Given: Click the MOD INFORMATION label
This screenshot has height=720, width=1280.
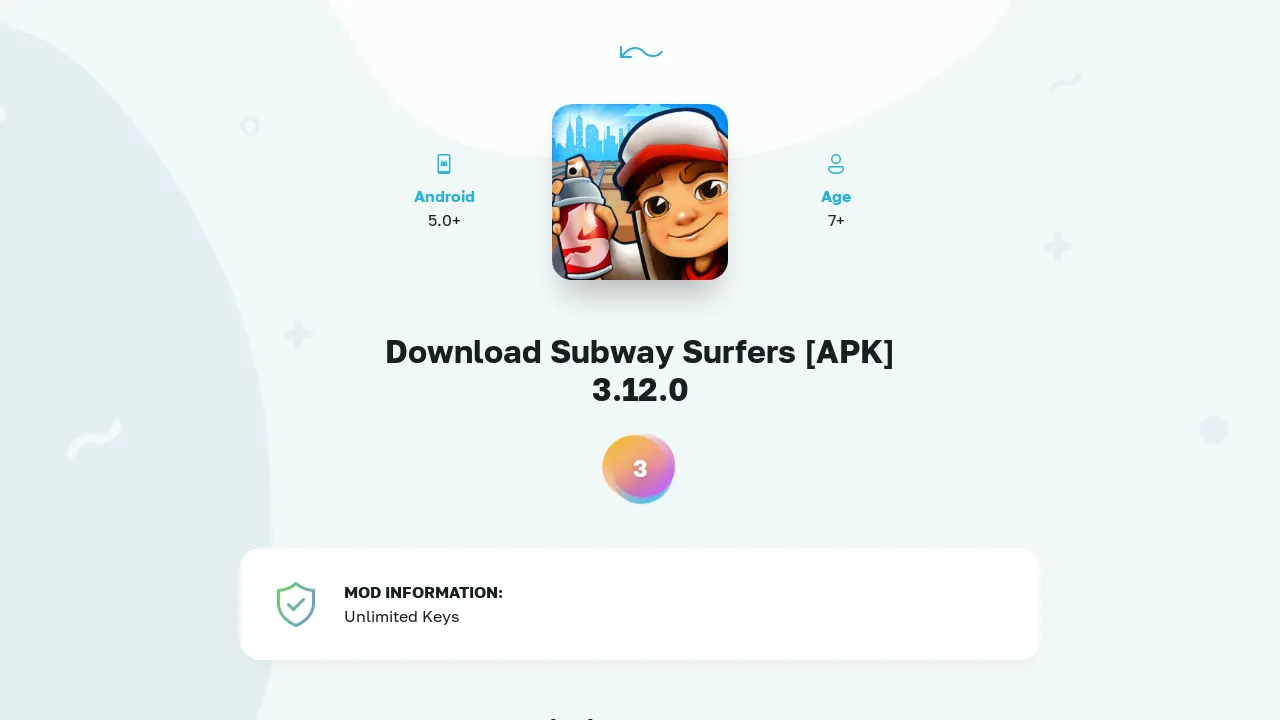Looking at the screenshot, I should [x=423, y=593].
